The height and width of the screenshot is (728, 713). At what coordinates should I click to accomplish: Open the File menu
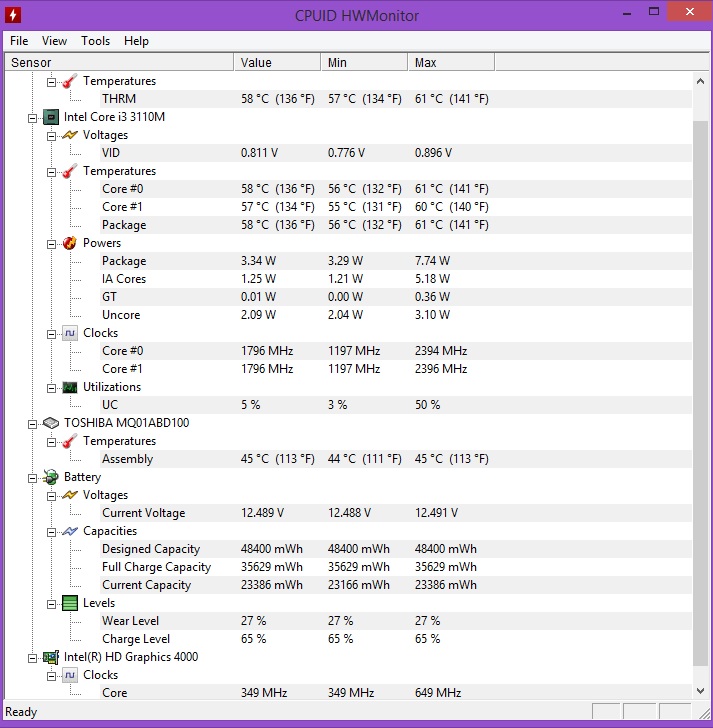pos(19,41)
